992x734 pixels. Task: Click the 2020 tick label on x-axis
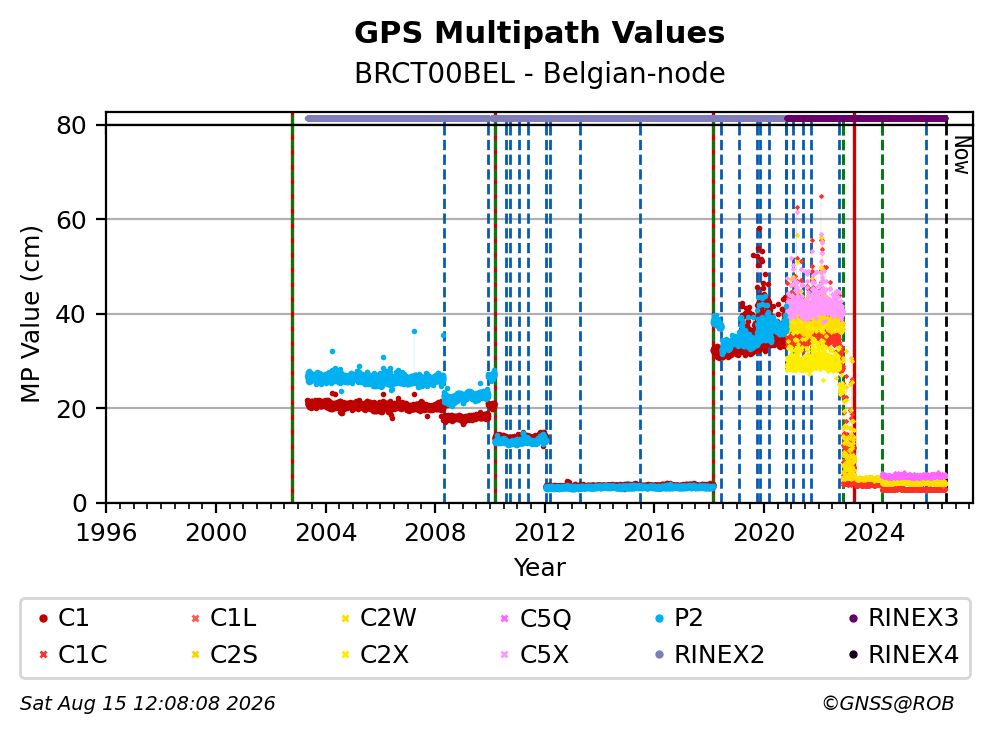tap(764, 533)
